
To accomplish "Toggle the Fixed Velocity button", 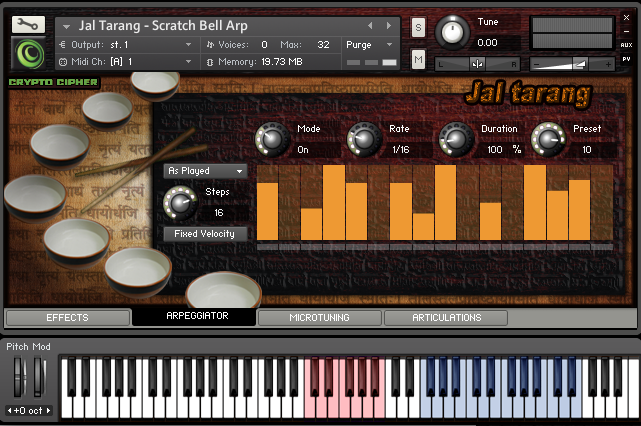I will [205, 234].
